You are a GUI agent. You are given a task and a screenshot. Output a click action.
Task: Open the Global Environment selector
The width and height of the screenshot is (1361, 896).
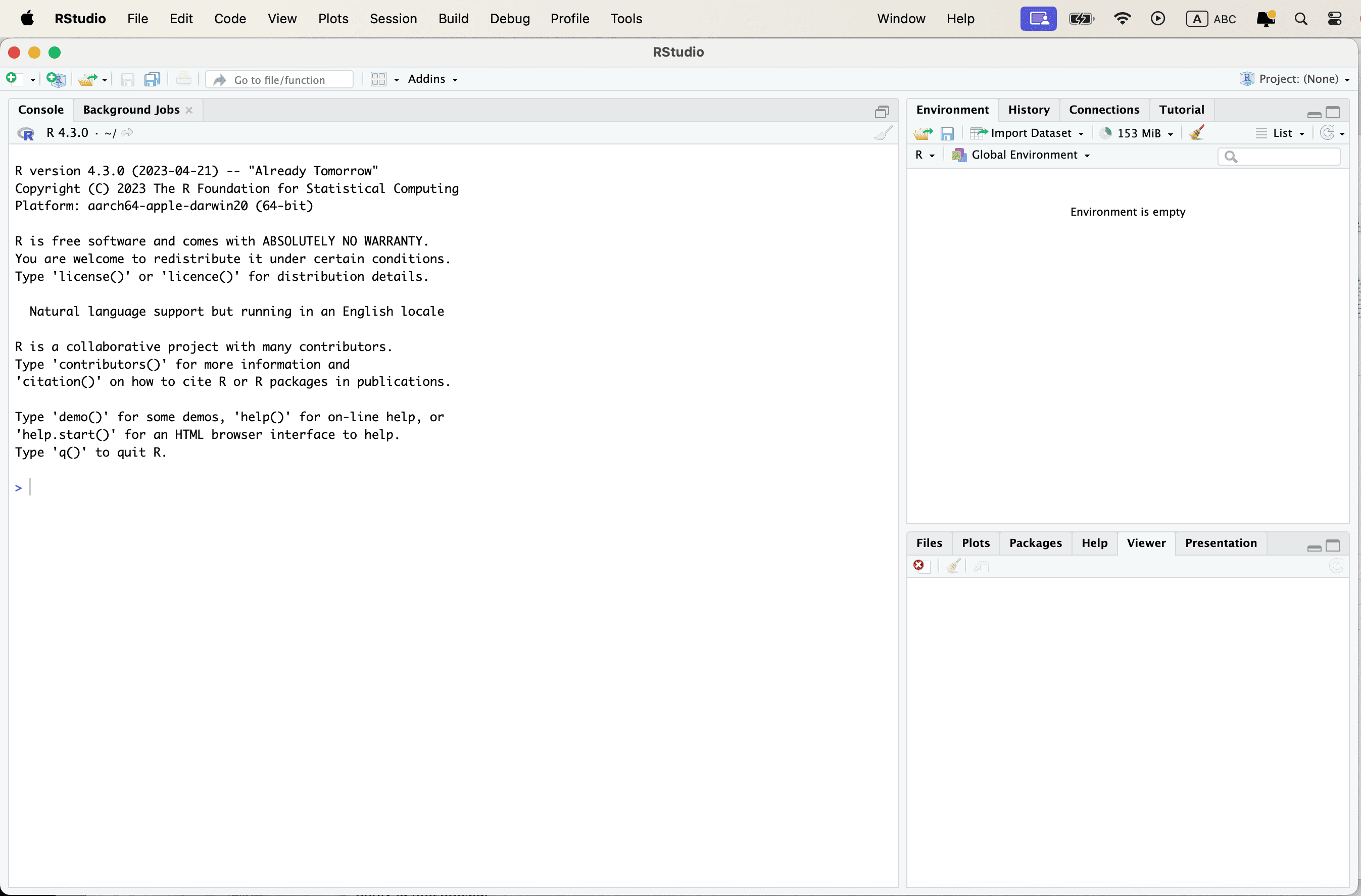1022,155
